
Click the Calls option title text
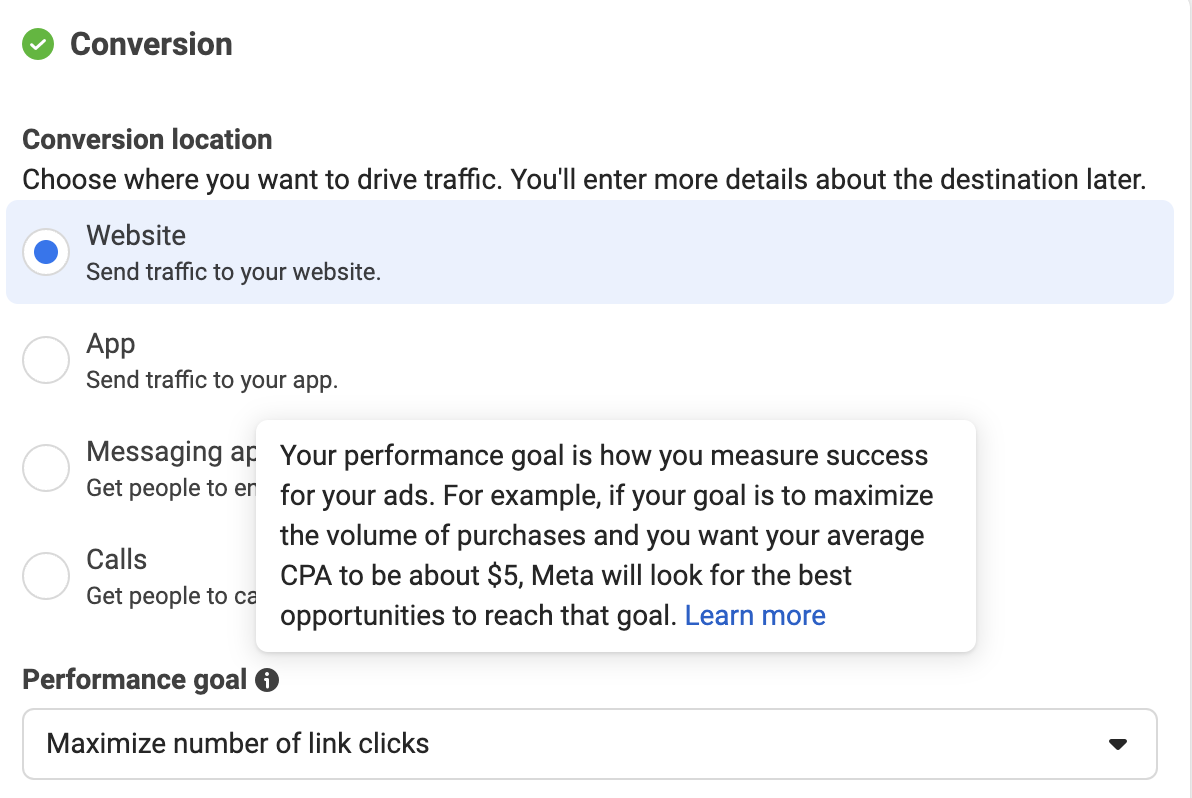(x=116, y=559)
